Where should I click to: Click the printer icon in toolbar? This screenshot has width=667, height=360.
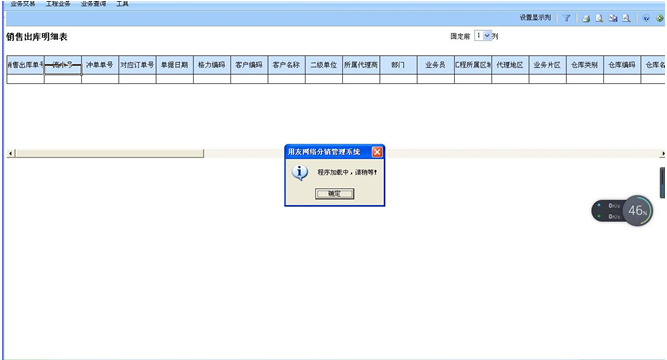(586, 18)
